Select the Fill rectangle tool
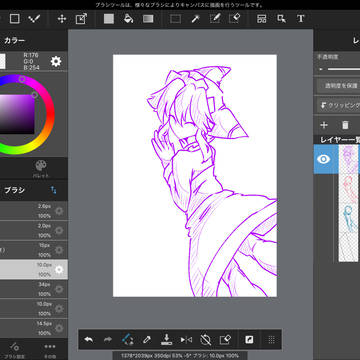Viewport: 360px width, 360px height. pos(109,19)
